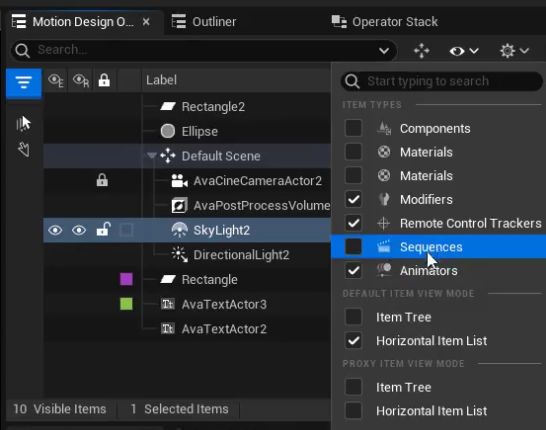Open the search history dropdown arrow
The width and height of the screenshot is (546, 430).
click(x=384, y=51)
